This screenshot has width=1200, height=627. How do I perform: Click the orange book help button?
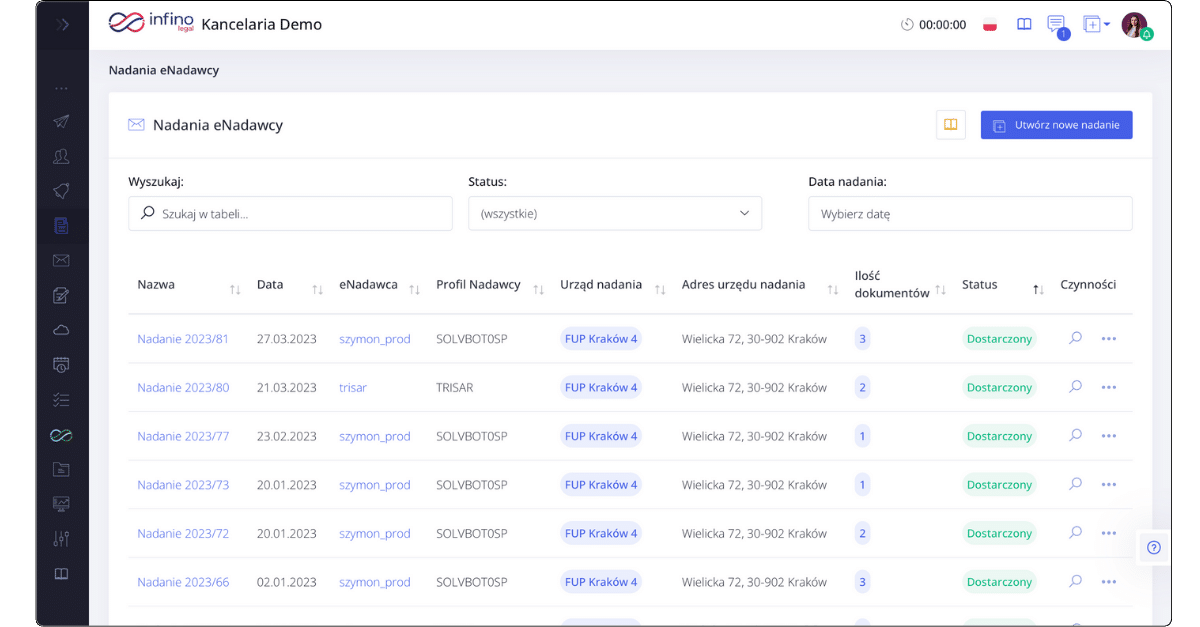point(951,125)
